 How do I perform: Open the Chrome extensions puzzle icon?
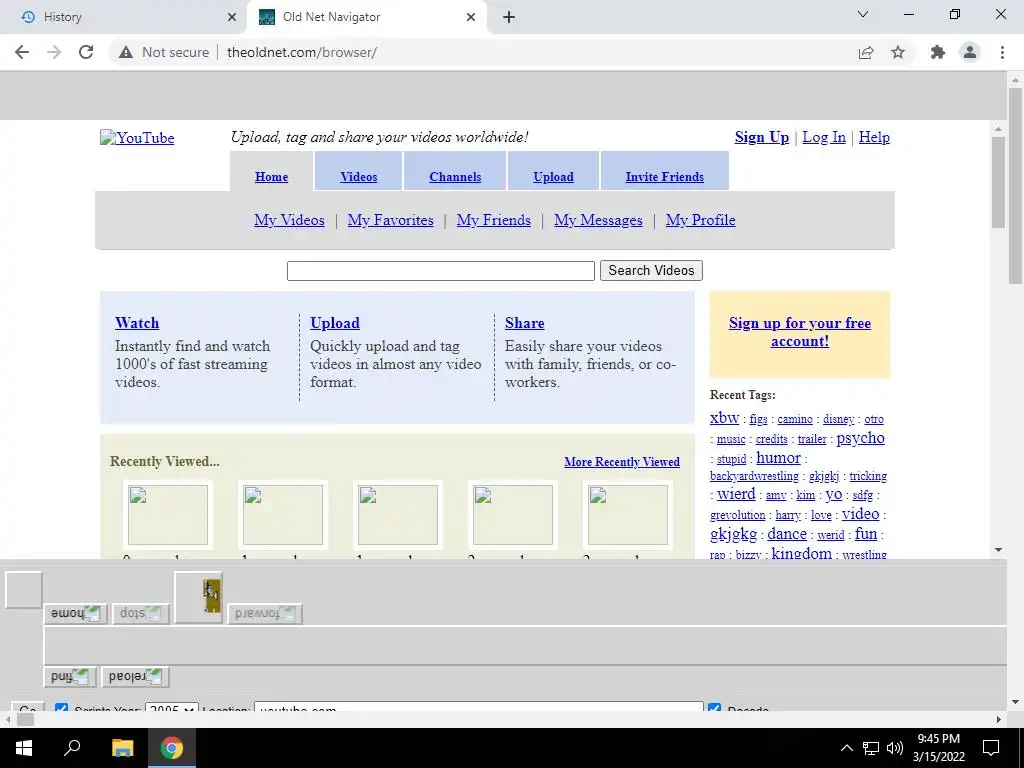click(938, 52)
